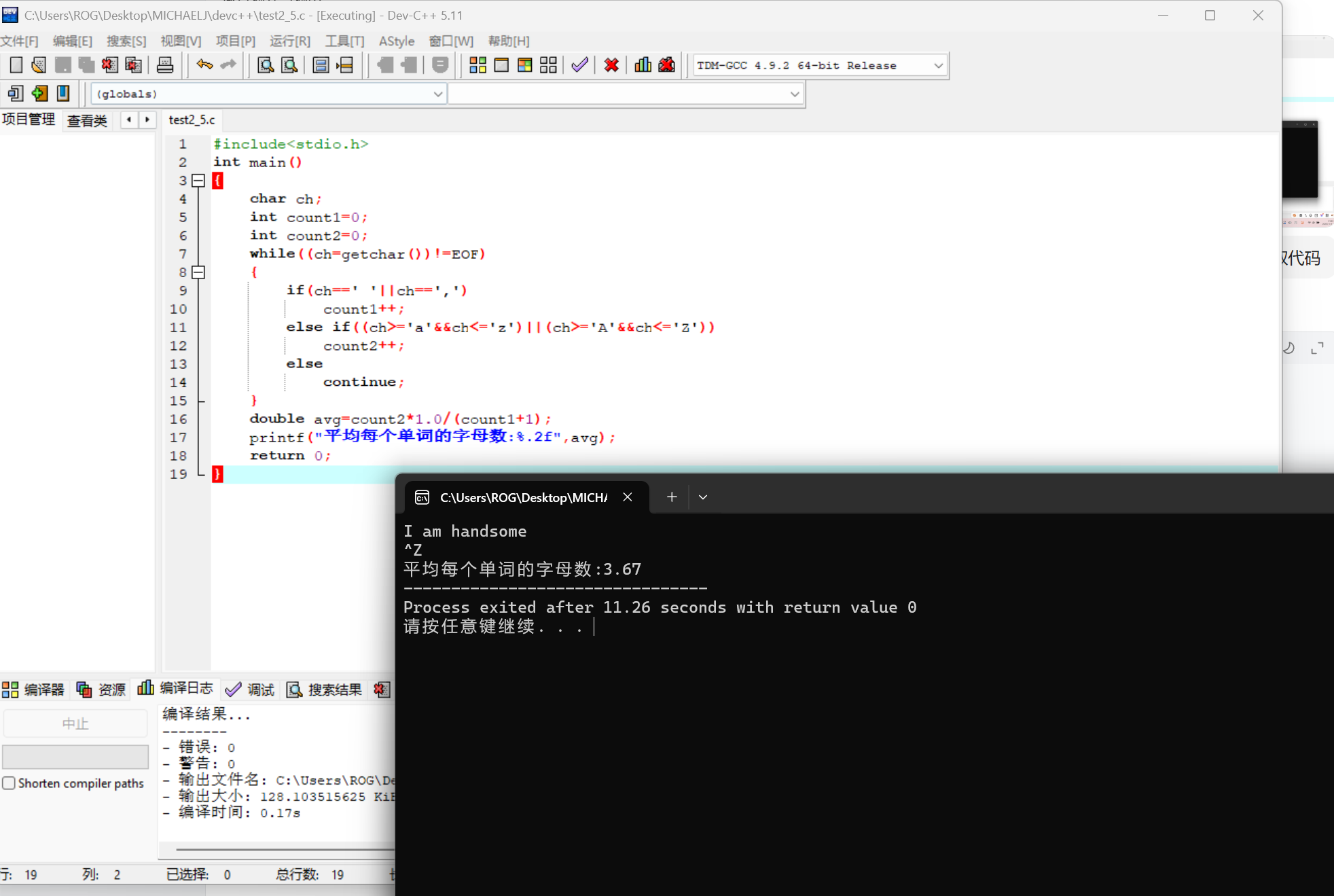Click the test2_5.c editor file tab
The image size is (1334, 896).
pos(192,120)
